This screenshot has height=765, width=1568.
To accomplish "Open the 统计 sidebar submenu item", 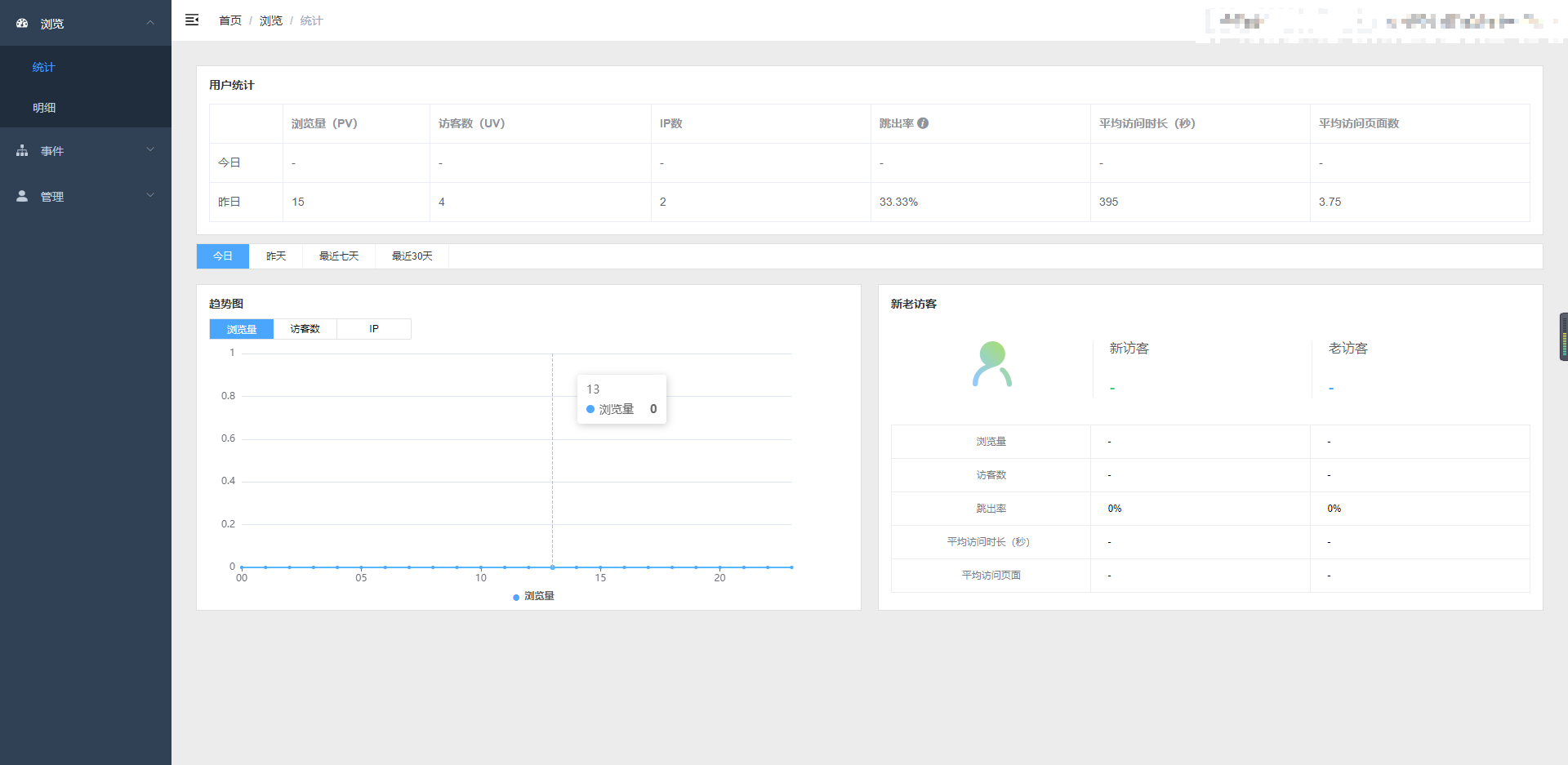I will [86, 67].
